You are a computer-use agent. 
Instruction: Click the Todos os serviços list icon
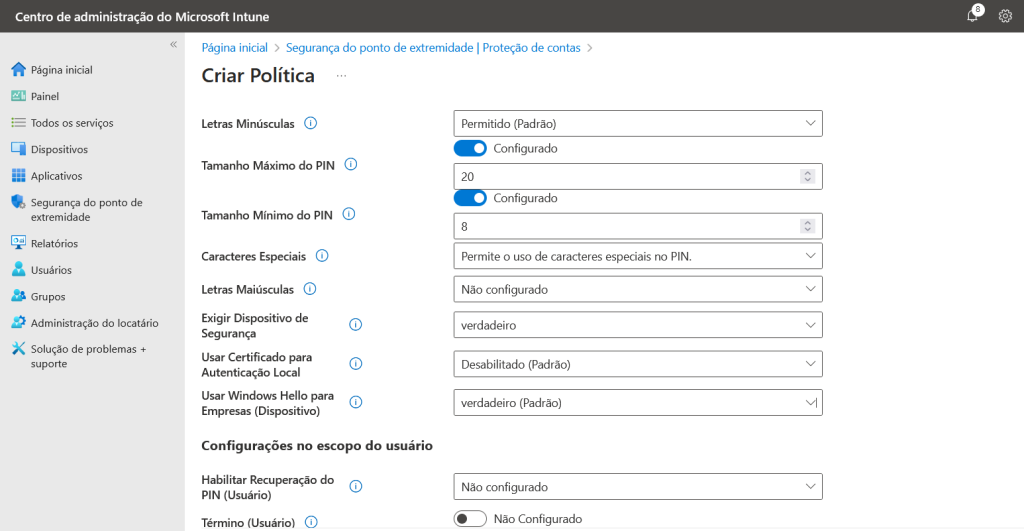tap(18, 122)
